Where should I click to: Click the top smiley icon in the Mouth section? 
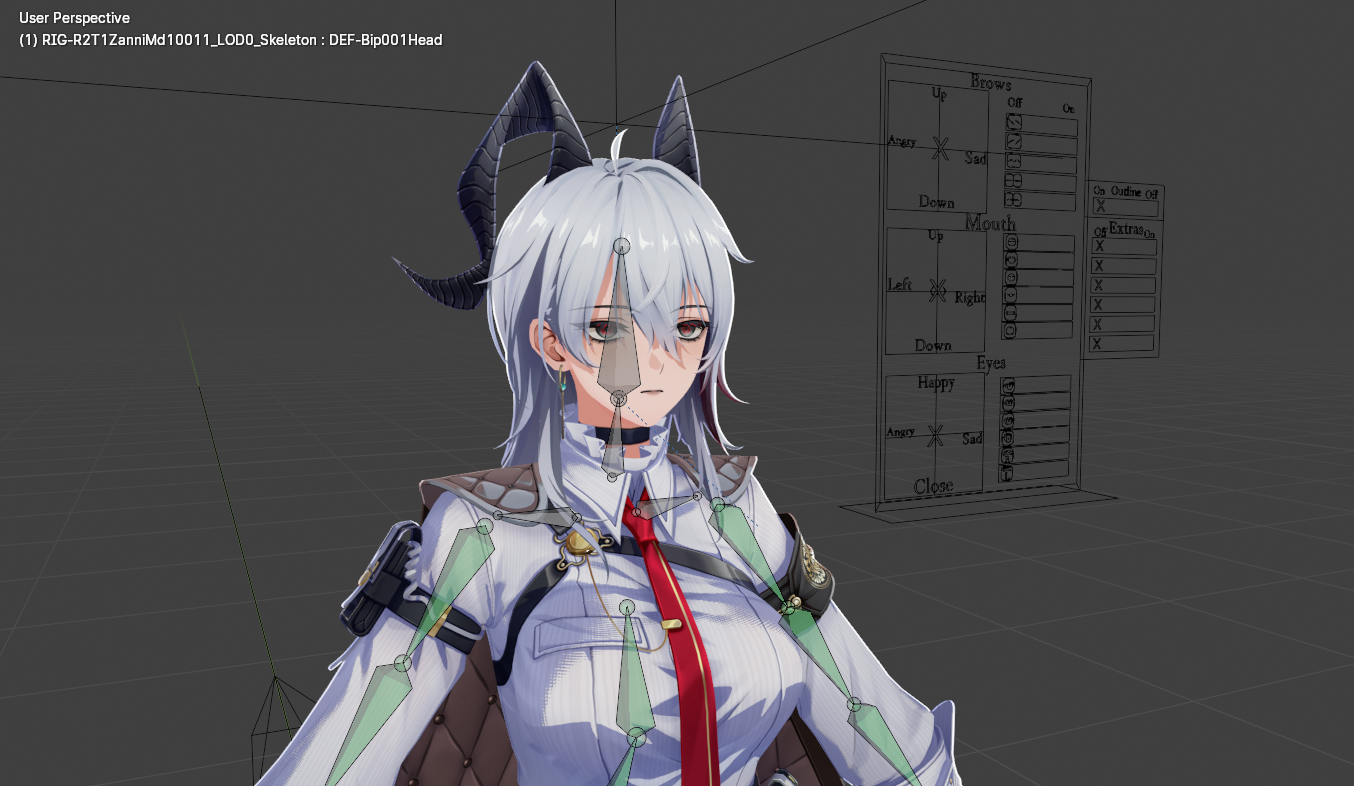coord(1010,241)
